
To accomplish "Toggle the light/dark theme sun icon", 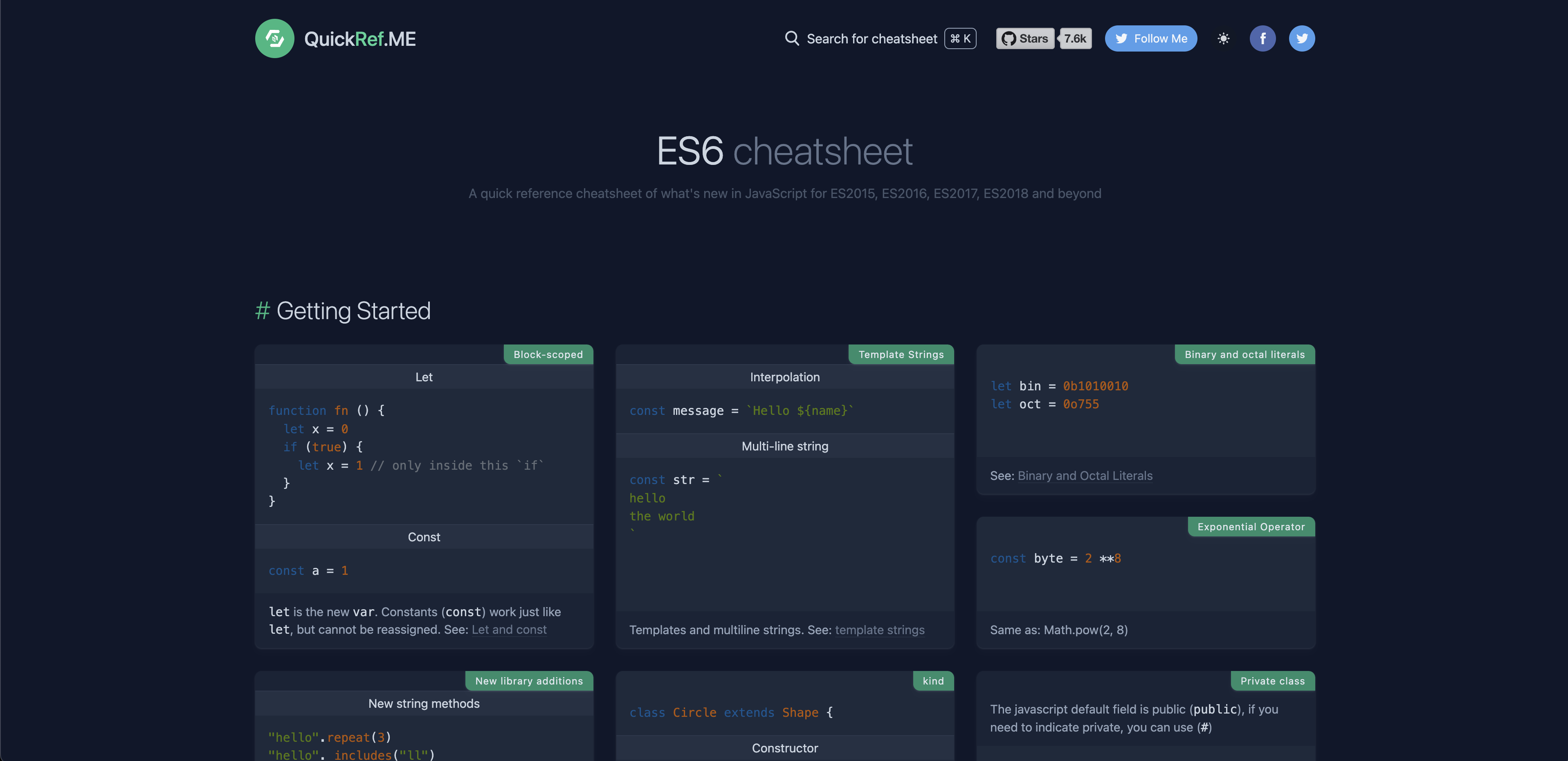I will click(x=1224, y=38).
